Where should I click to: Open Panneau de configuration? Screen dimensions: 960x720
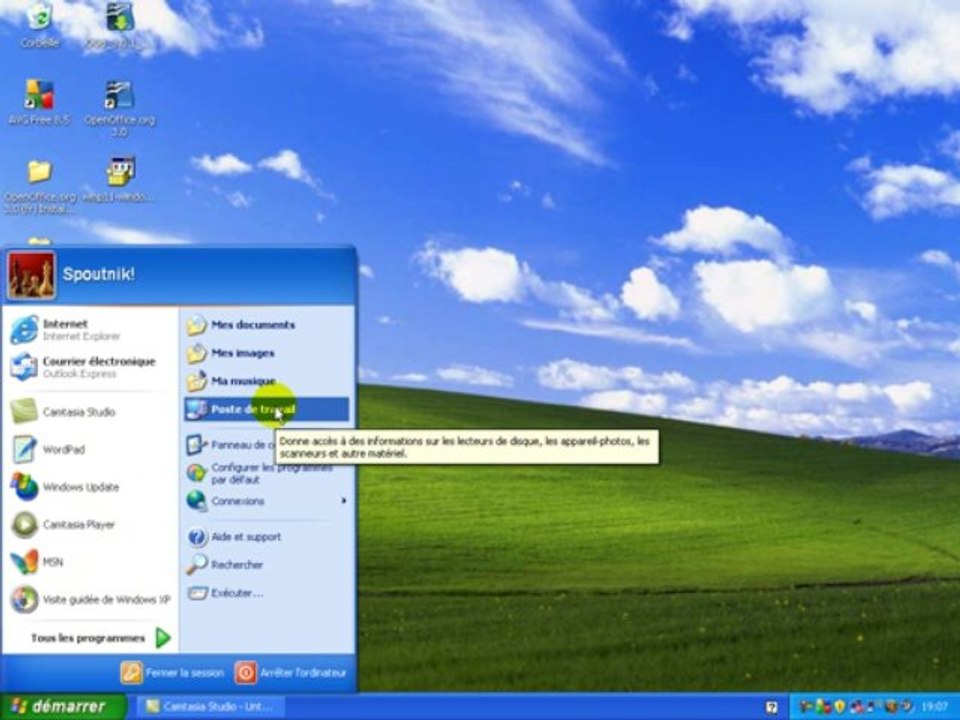click(230, 445)
